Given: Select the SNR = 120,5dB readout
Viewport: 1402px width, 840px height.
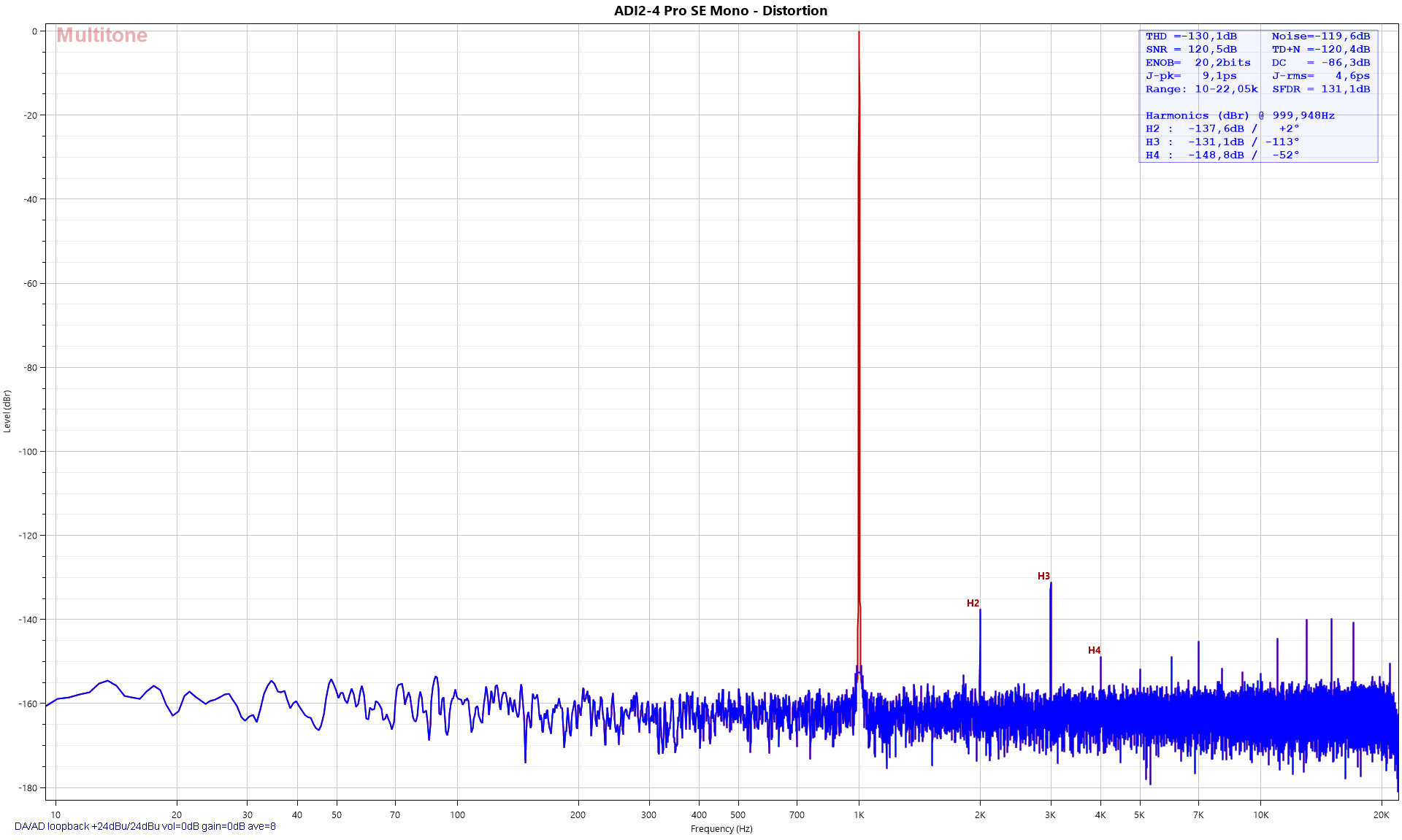Looking at the screenshot, I should click(x=1191, y=50).
